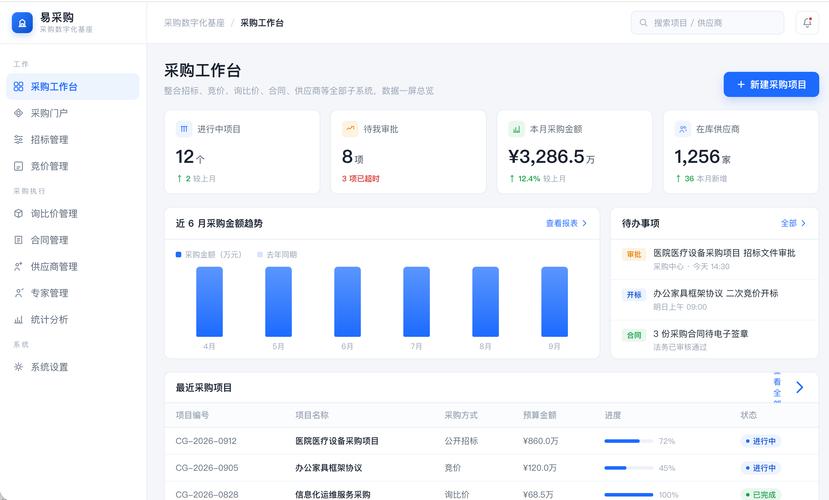The image size is (829, 500).
Task: Toggle the 采购金额(万元) legend swatch
Action: point(178,255)
